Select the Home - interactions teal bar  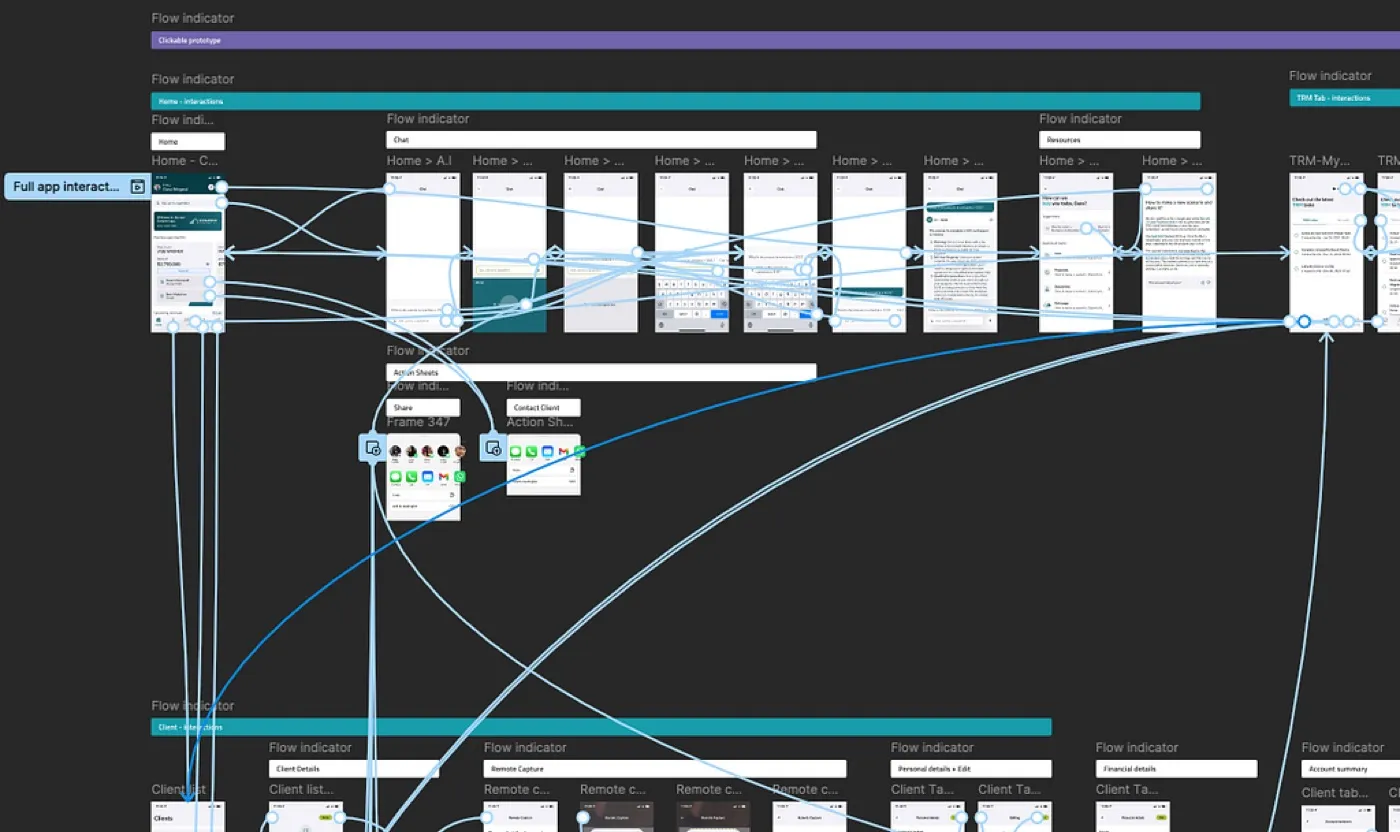point(675,101)
